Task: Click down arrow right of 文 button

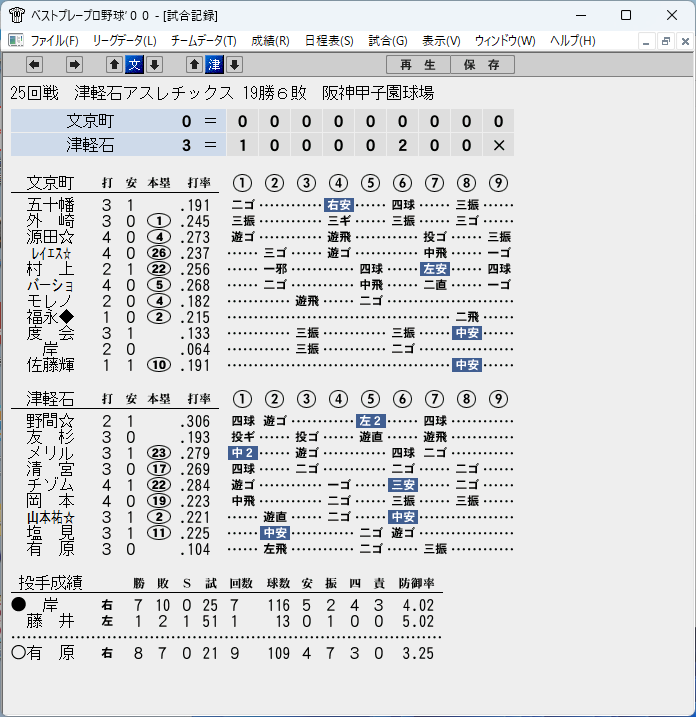Action: (155, 64)
